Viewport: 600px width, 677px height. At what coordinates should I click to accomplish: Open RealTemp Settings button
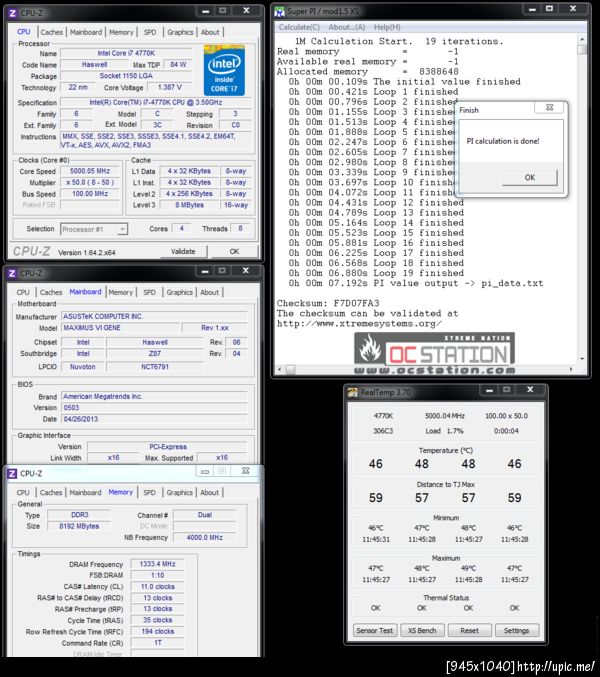[x=517, y=630]
